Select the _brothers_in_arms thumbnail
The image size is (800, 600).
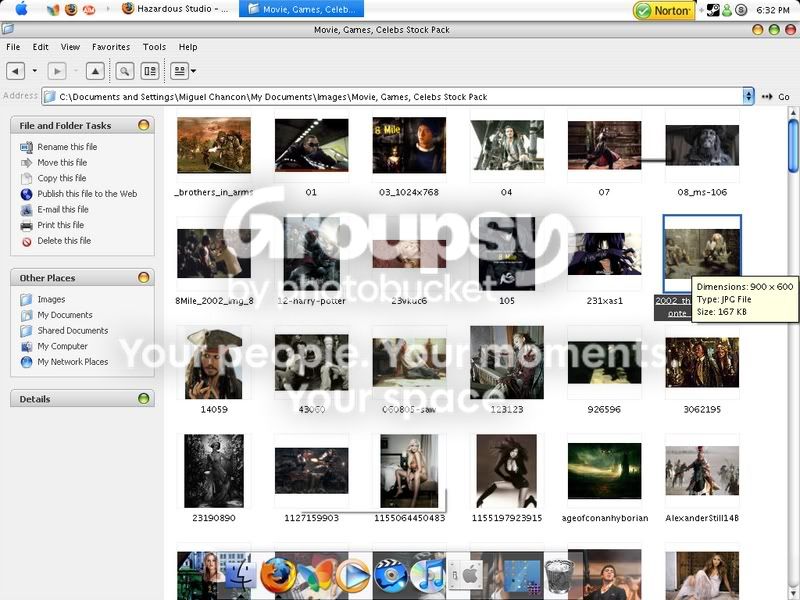pos(214,145)
